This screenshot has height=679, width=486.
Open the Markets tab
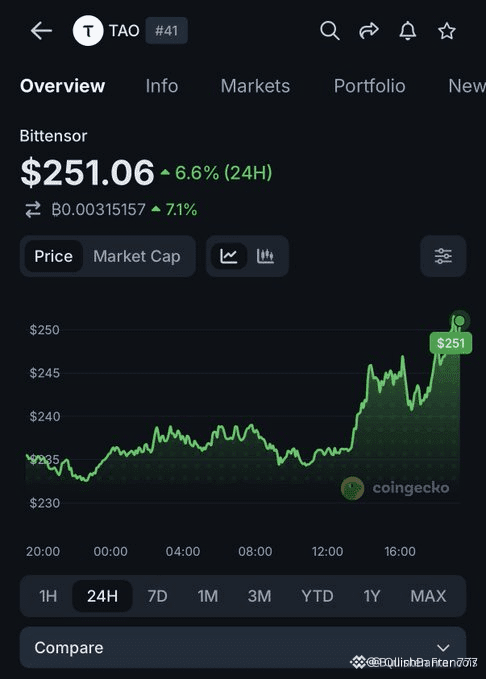[255, 86]
